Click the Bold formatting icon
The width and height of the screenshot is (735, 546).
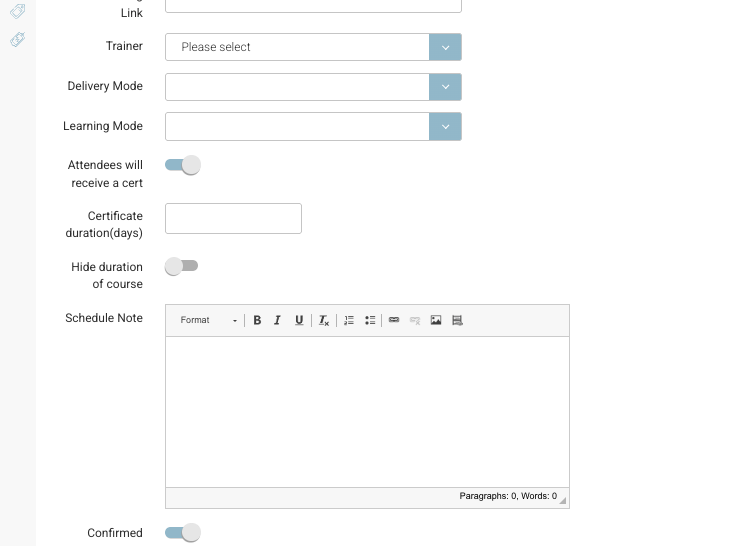(x=257, y=321)
